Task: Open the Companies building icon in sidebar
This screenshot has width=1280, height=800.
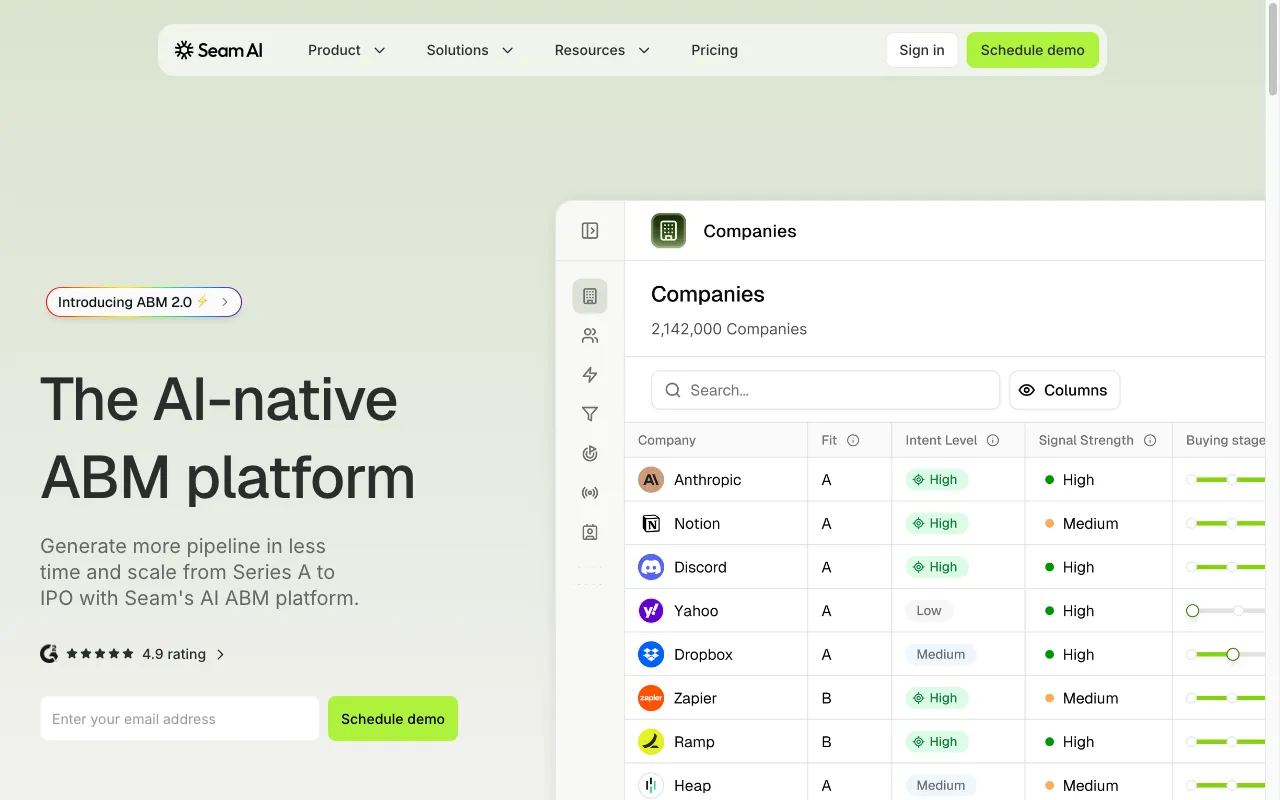Action: (590, 296)
